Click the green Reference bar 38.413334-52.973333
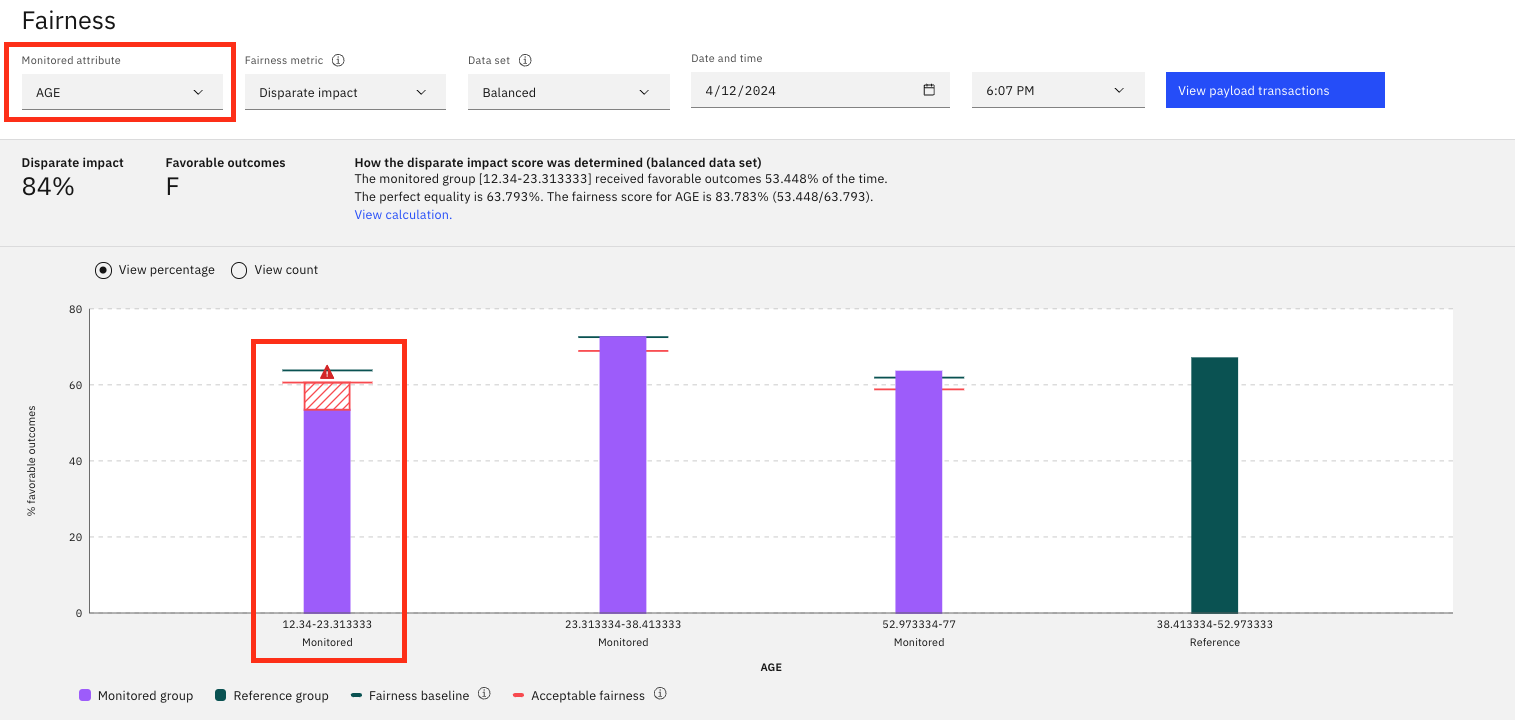The width and height of the screenshot is (1515, 720). coord(1215,485)
